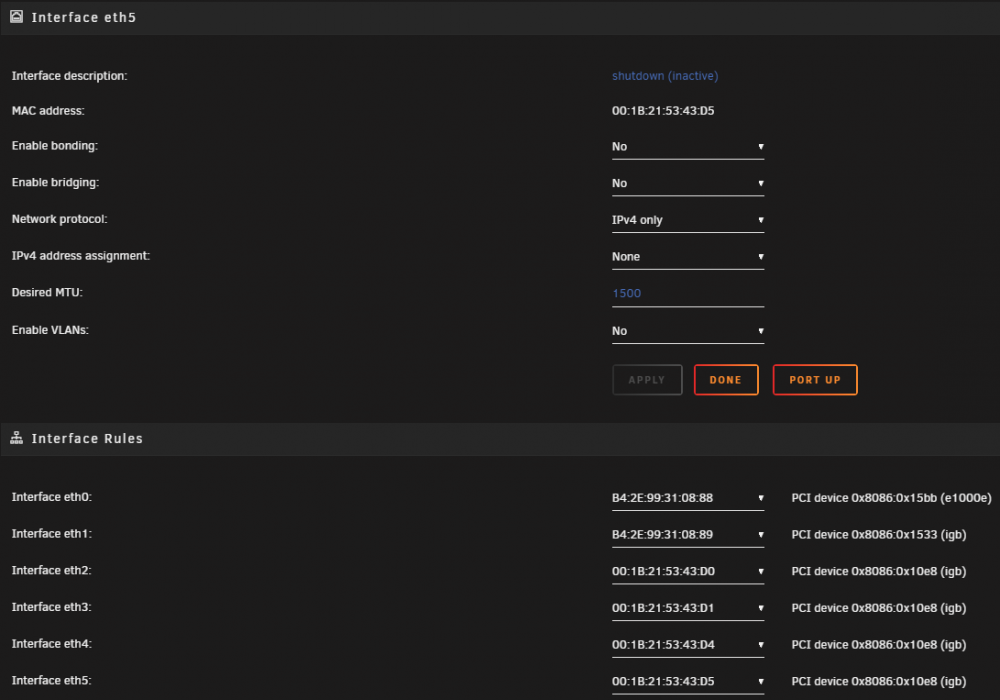
Task: Click the Interface eth2 label
Action: point(52,571)
